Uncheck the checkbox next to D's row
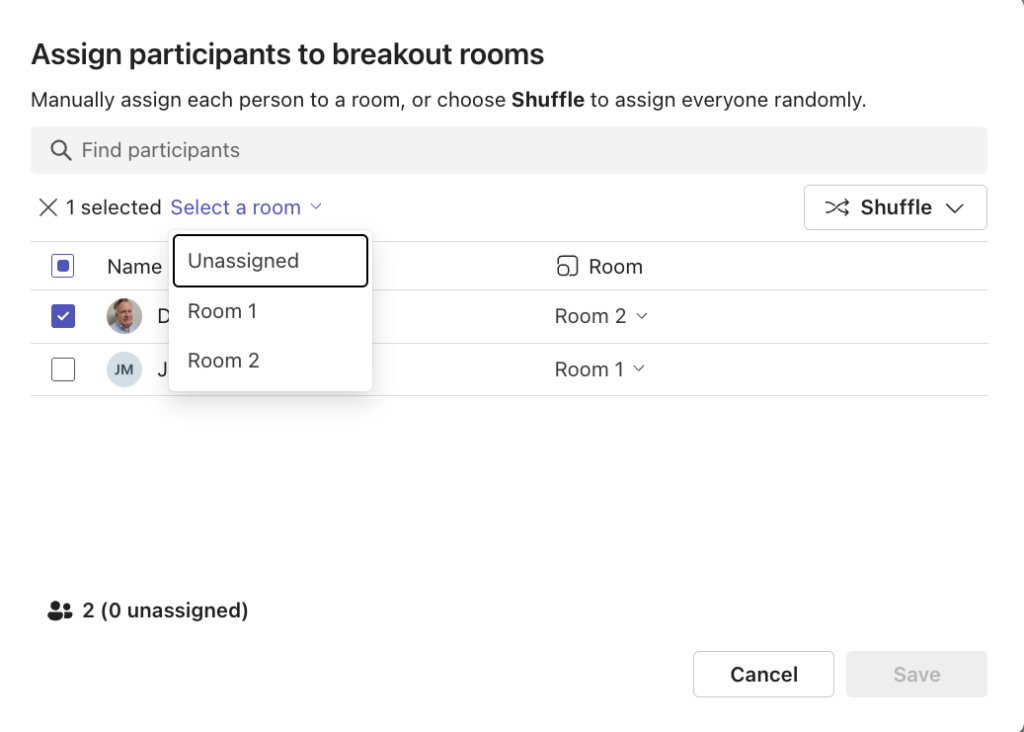Image resolution: width=1024 pixels, height=732 pixels. pos(63,316)
